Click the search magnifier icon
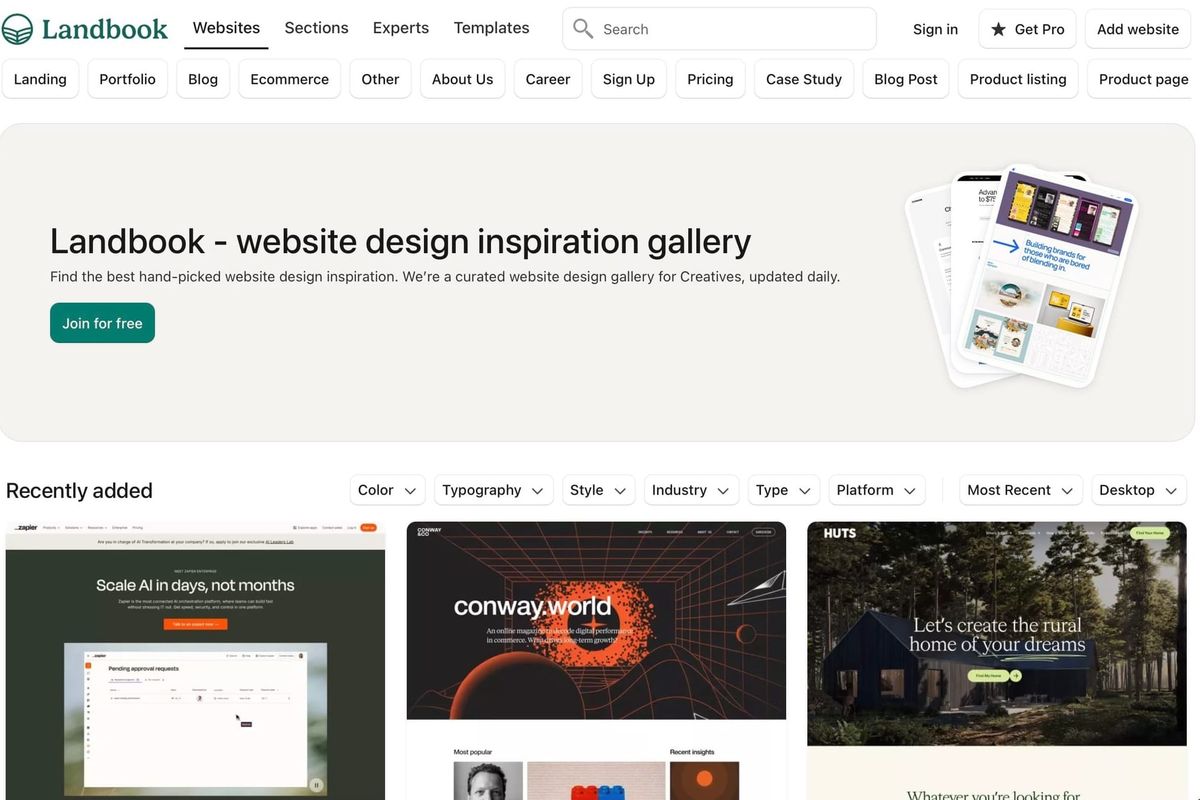This screenshot has height=800, width=1200. (583, 29)
